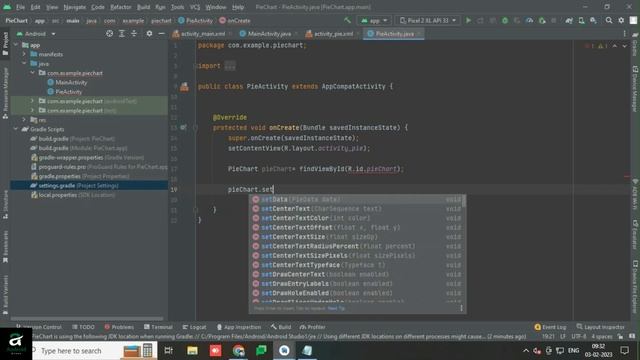The width and height of the screenshot is (640, 360).
Task: Click the SDK Manager icon in toolbar
Action: coord(593,20)
